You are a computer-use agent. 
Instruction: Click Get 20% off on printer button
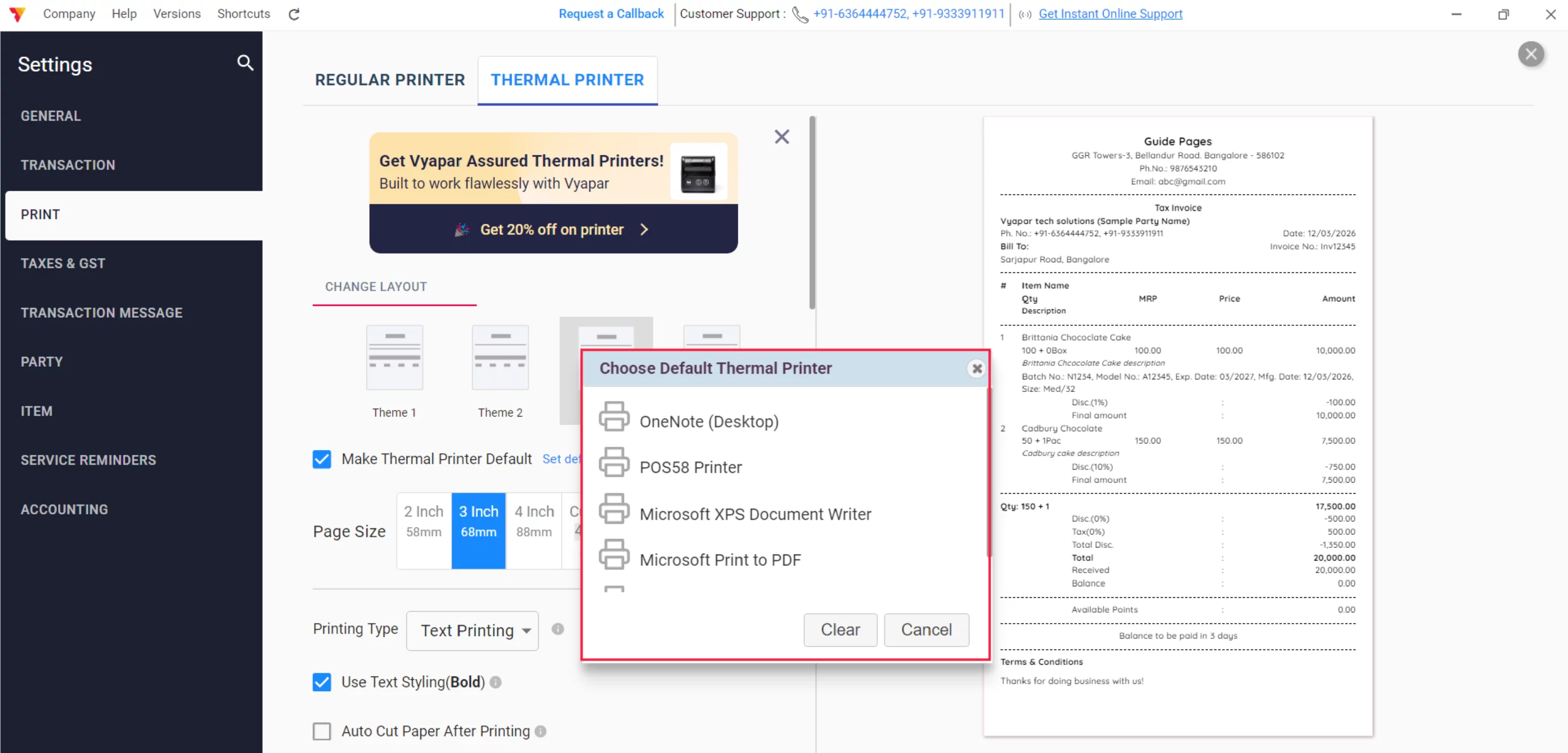coord(553,229)
